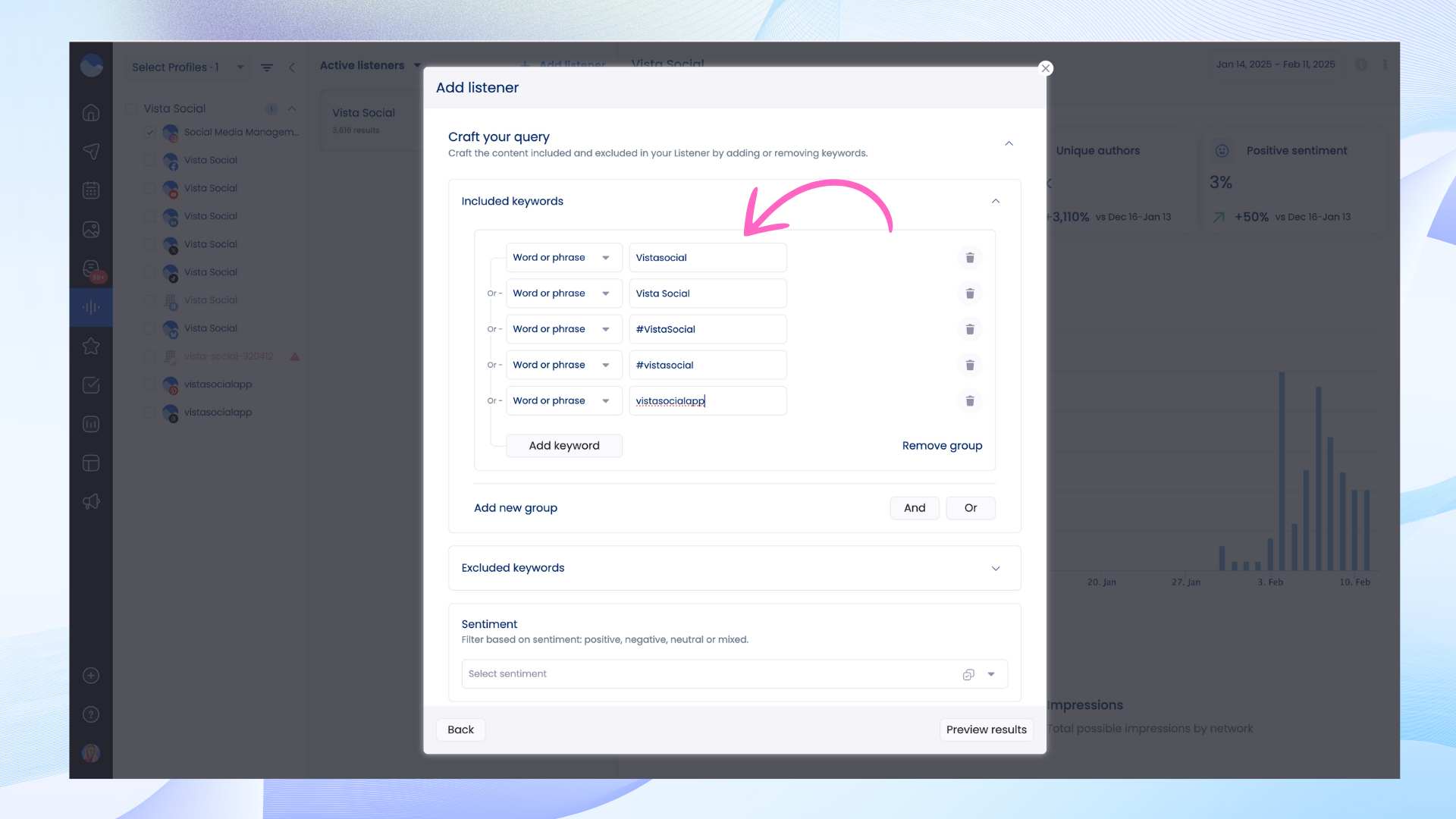Open the Publish paper-plane sidebar icon

coord(91,152)
